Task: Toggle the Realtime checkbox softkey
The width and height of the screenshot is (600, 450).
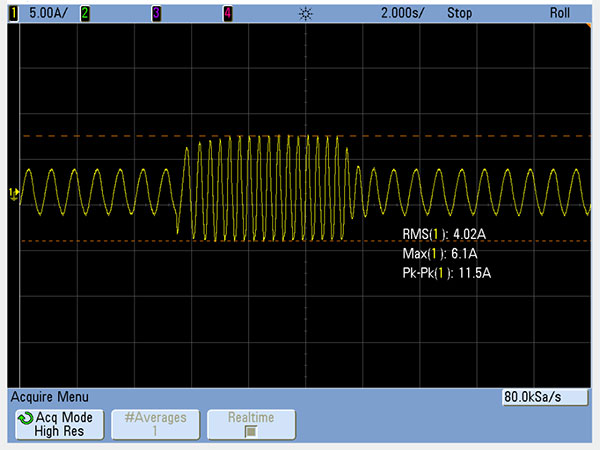Action: click(x=251, y=424)
